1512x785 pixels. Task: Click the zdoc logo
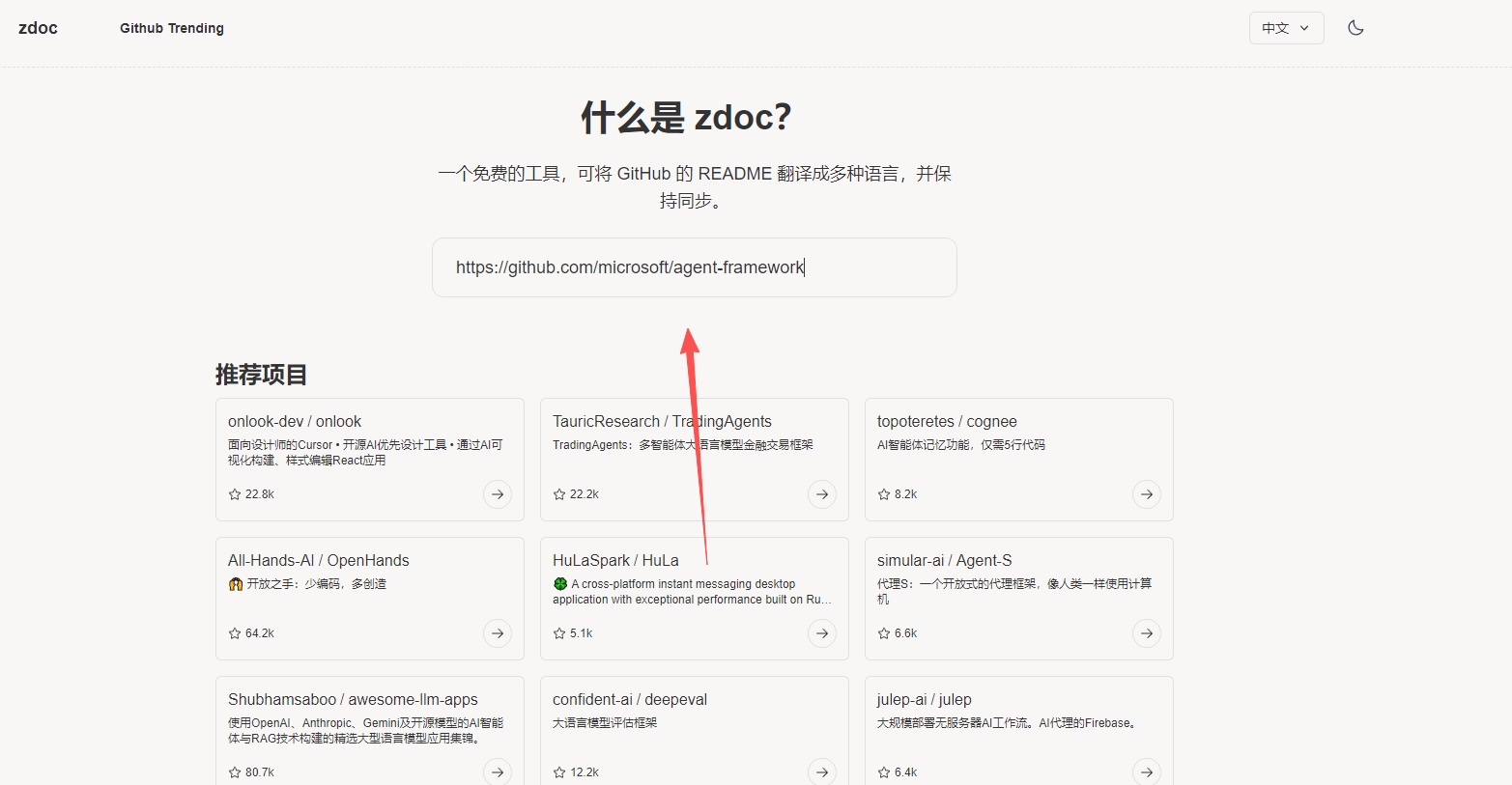coord(38,28)
